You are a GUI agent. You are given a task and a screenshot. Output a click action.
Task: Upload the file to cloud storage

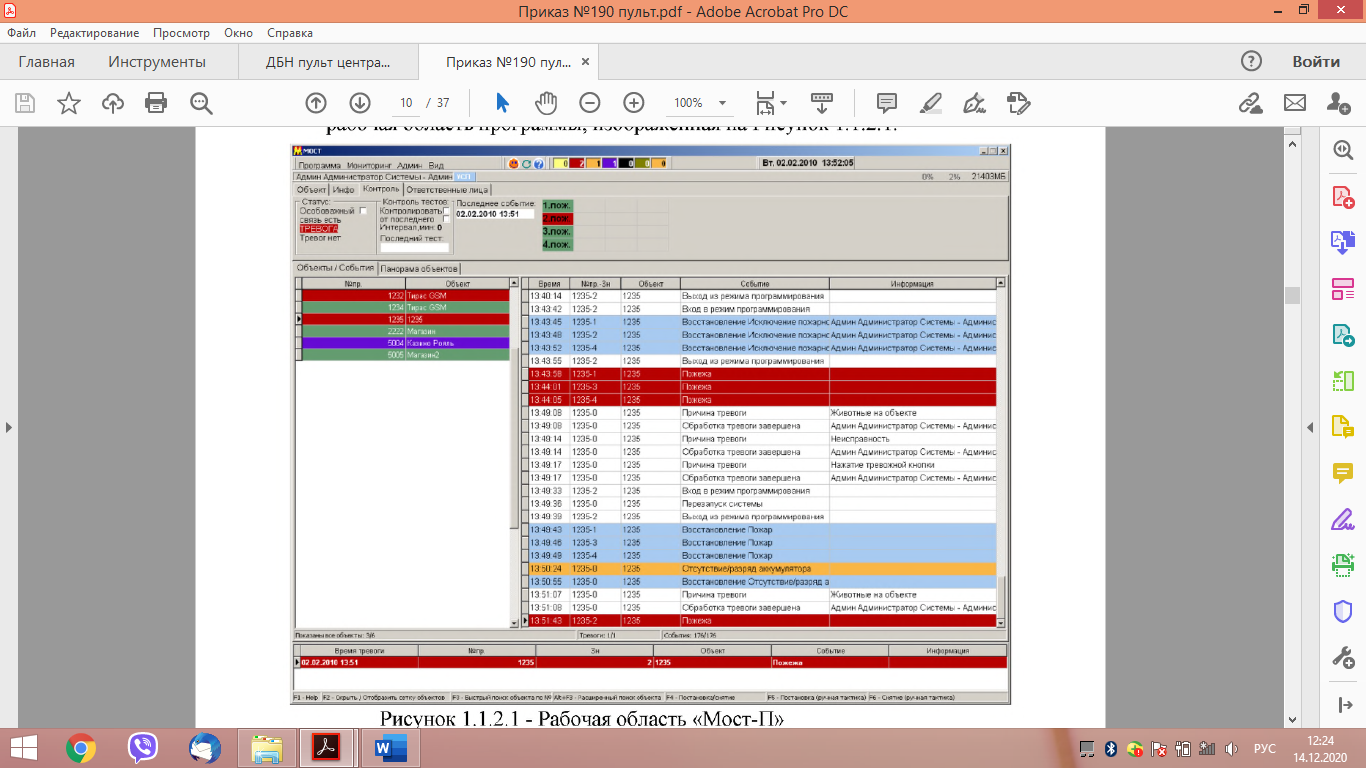(x=113, y=102)
